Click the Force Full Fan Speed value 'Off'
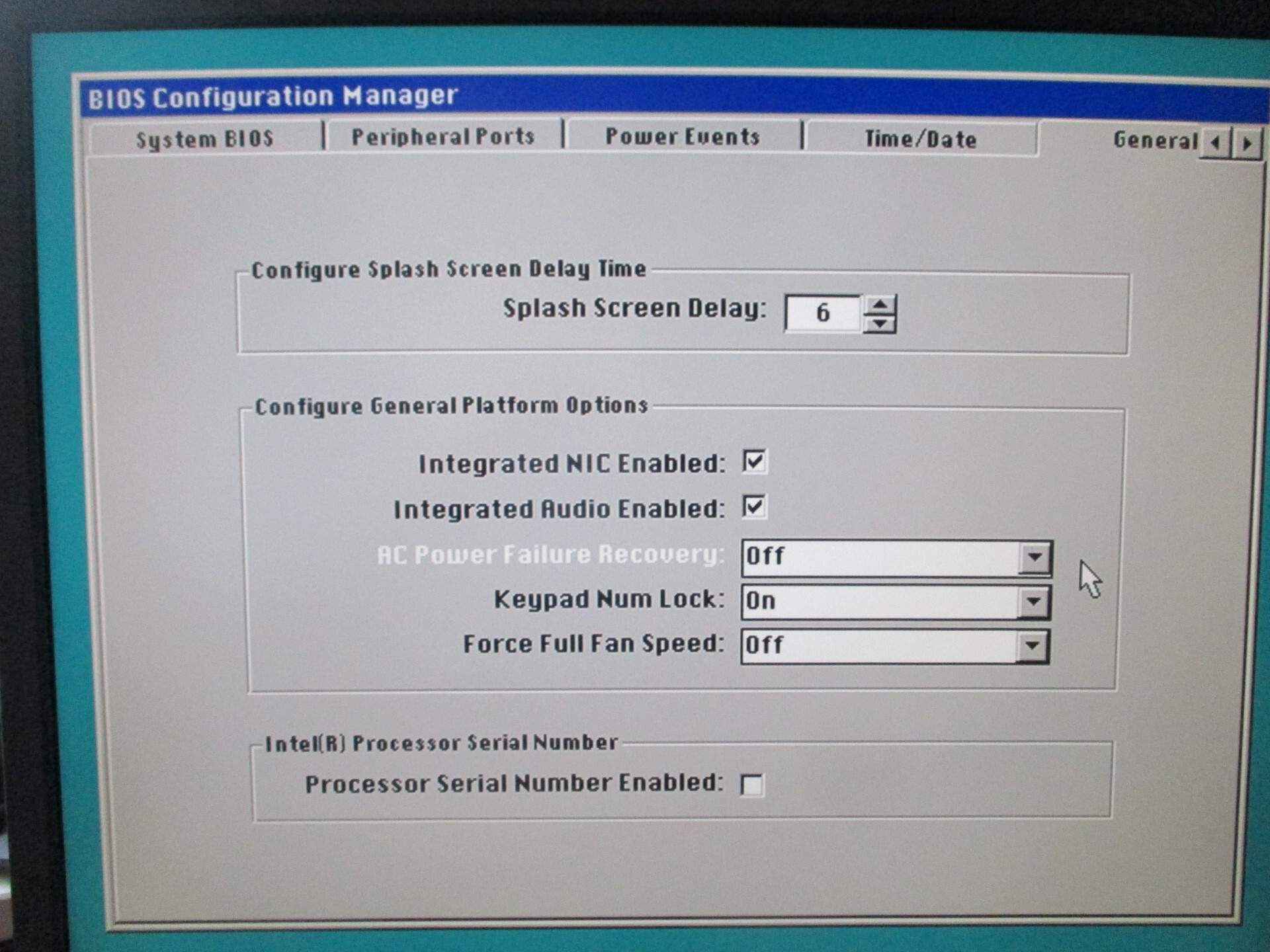Image resolution: width=1270 pixels, height=952 pixels. tap(764, 645)
